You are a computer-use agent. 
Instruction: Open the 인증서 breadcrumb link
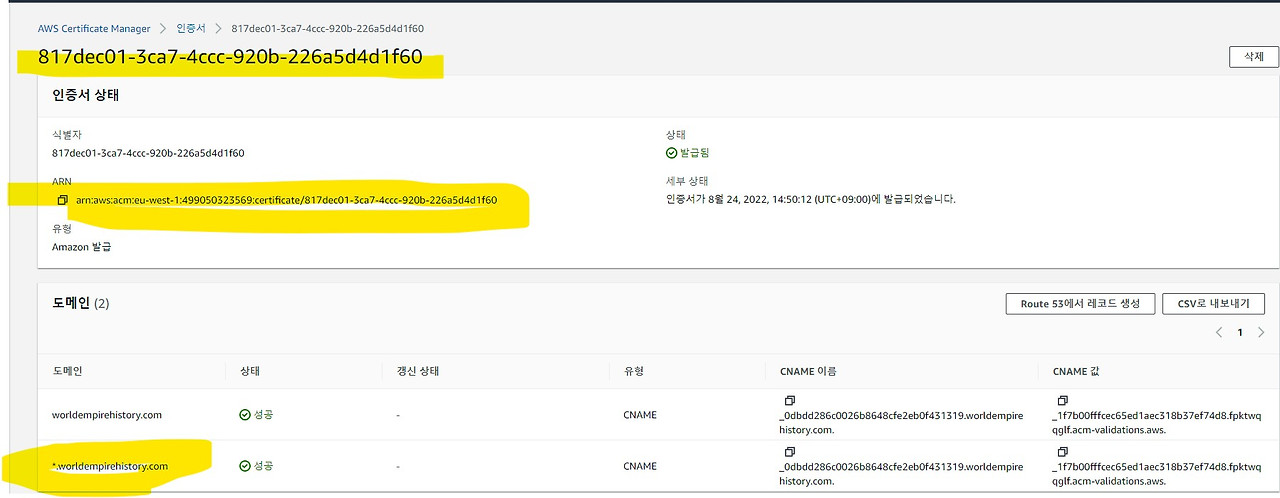point(190,29)
